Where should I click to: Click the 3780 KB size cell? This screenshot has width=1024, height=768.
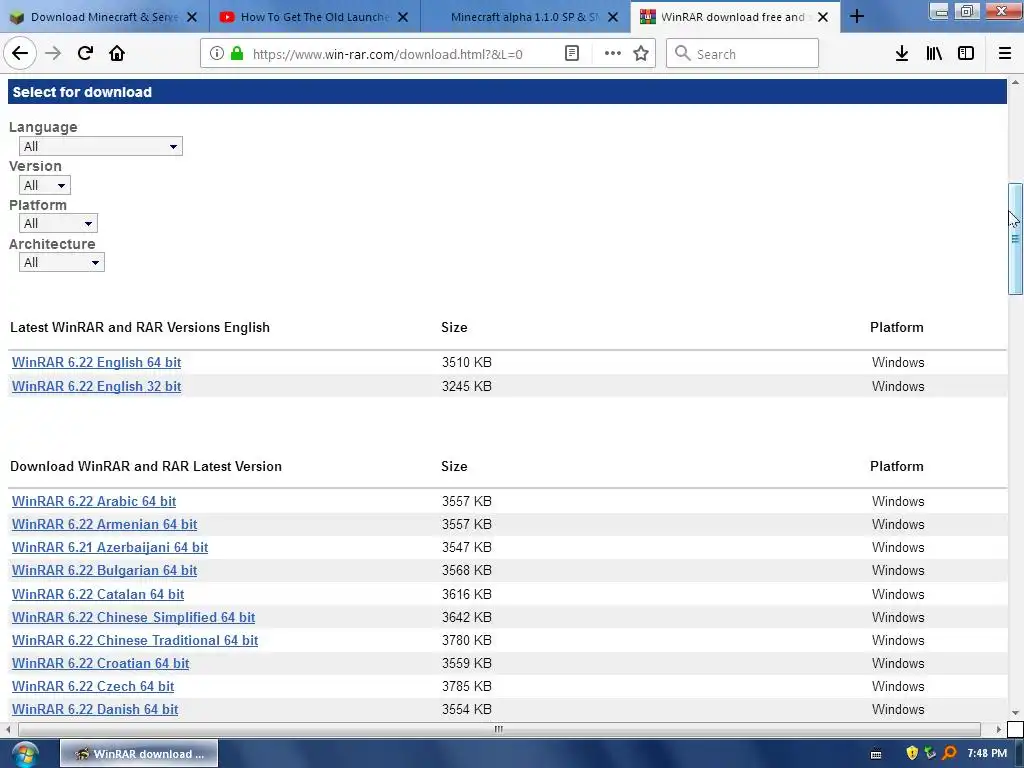click(466, 641)
